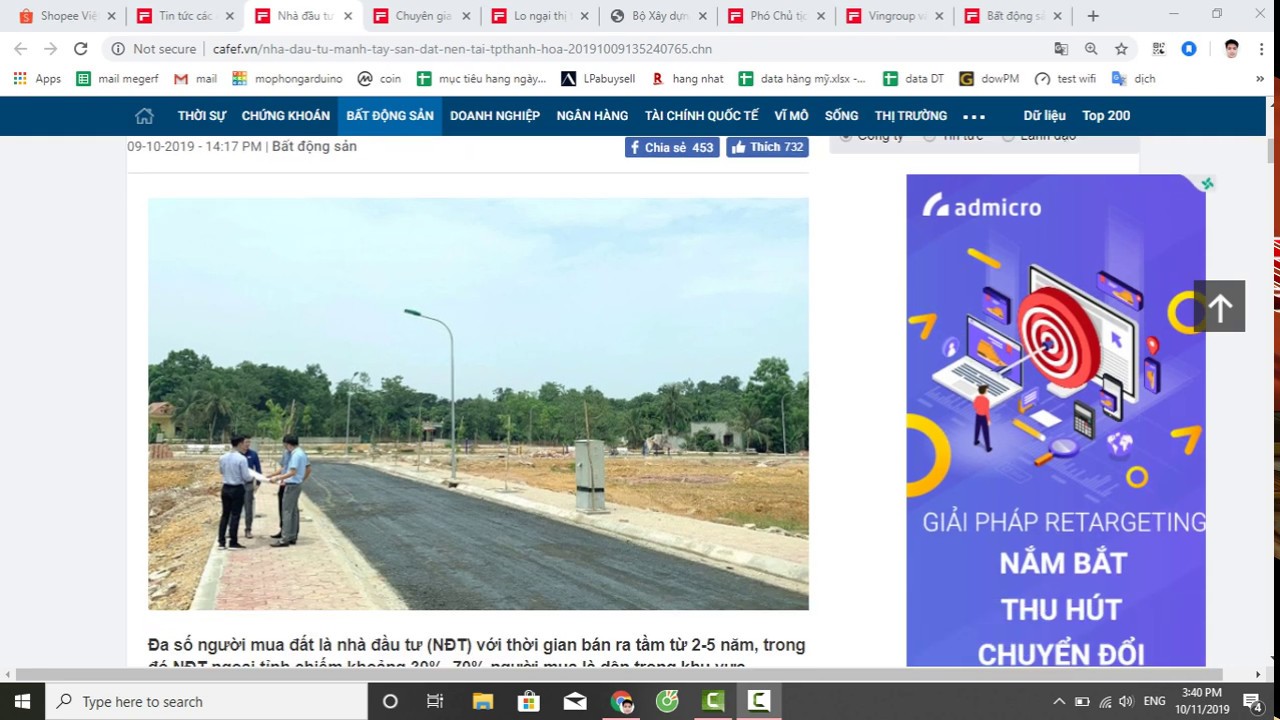Open Chrome three-dot menu
This screenshot has width=1280, height=720.
1262,49
